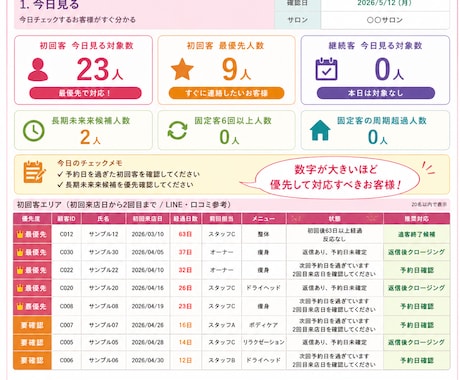Screen dimensions: 460x380
Task: Click the name サンプル22
Action: [x=103, y=270]
